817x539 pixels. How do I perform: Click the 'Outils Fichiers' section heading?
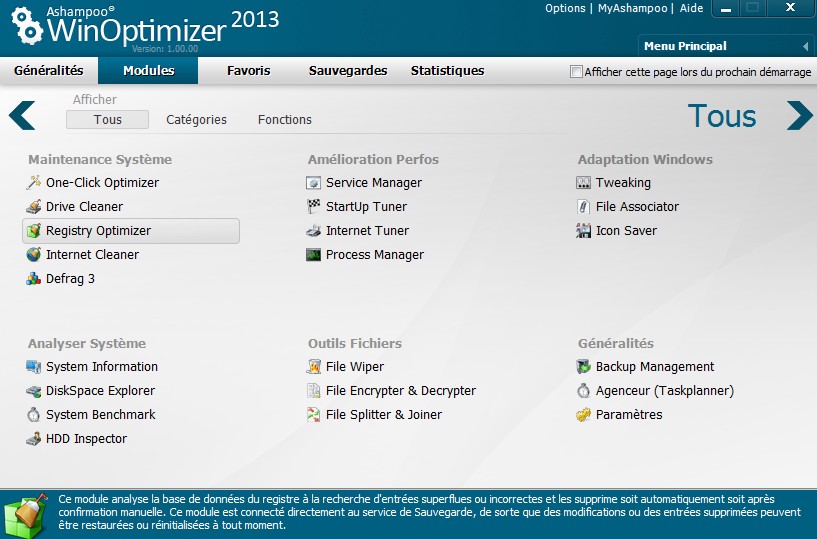[355, 344]
